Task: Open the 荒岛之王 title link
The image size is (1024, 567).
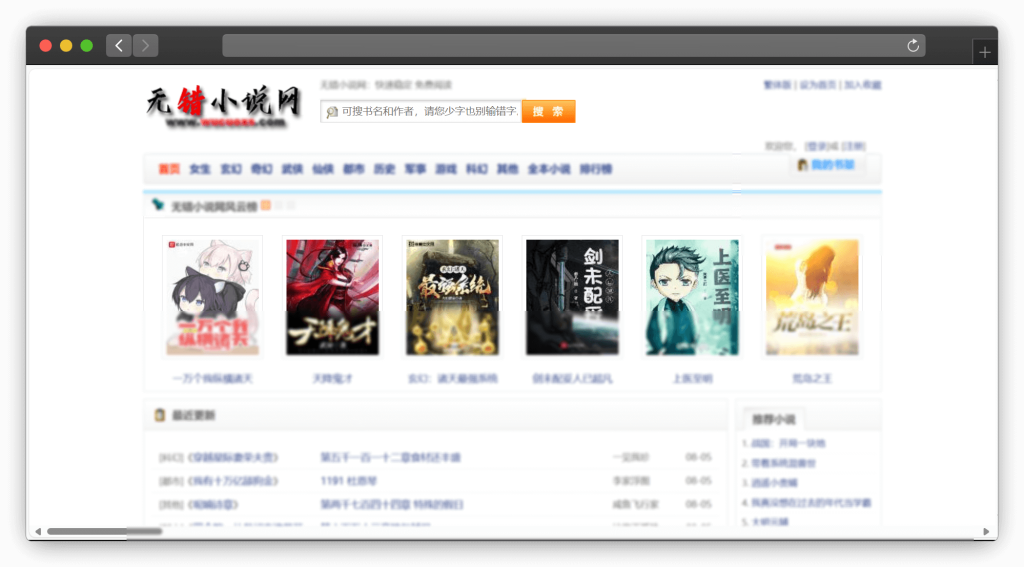Action: coord(812,379)
